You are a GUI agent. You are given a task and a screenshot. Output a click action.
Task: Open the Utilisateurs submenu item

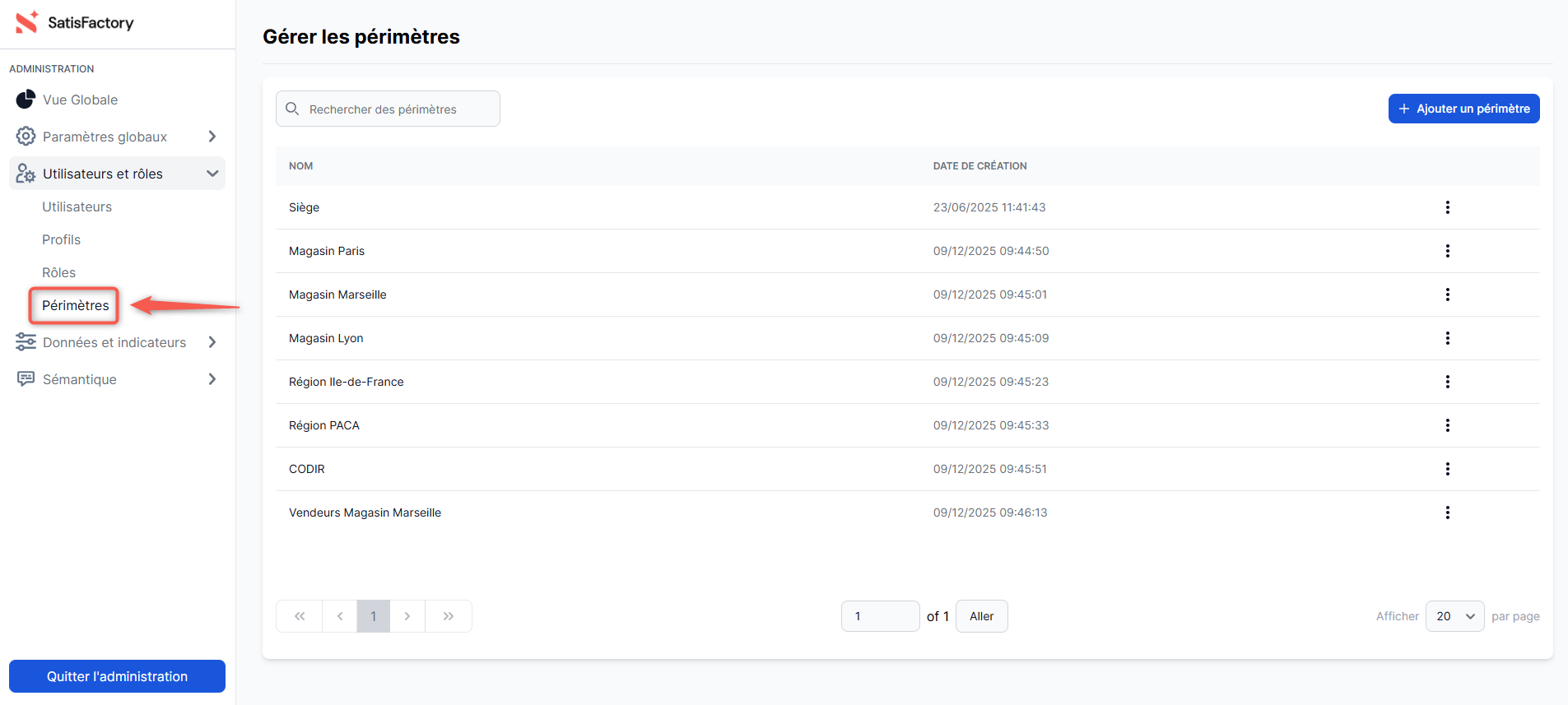click(x=77, y=206)
